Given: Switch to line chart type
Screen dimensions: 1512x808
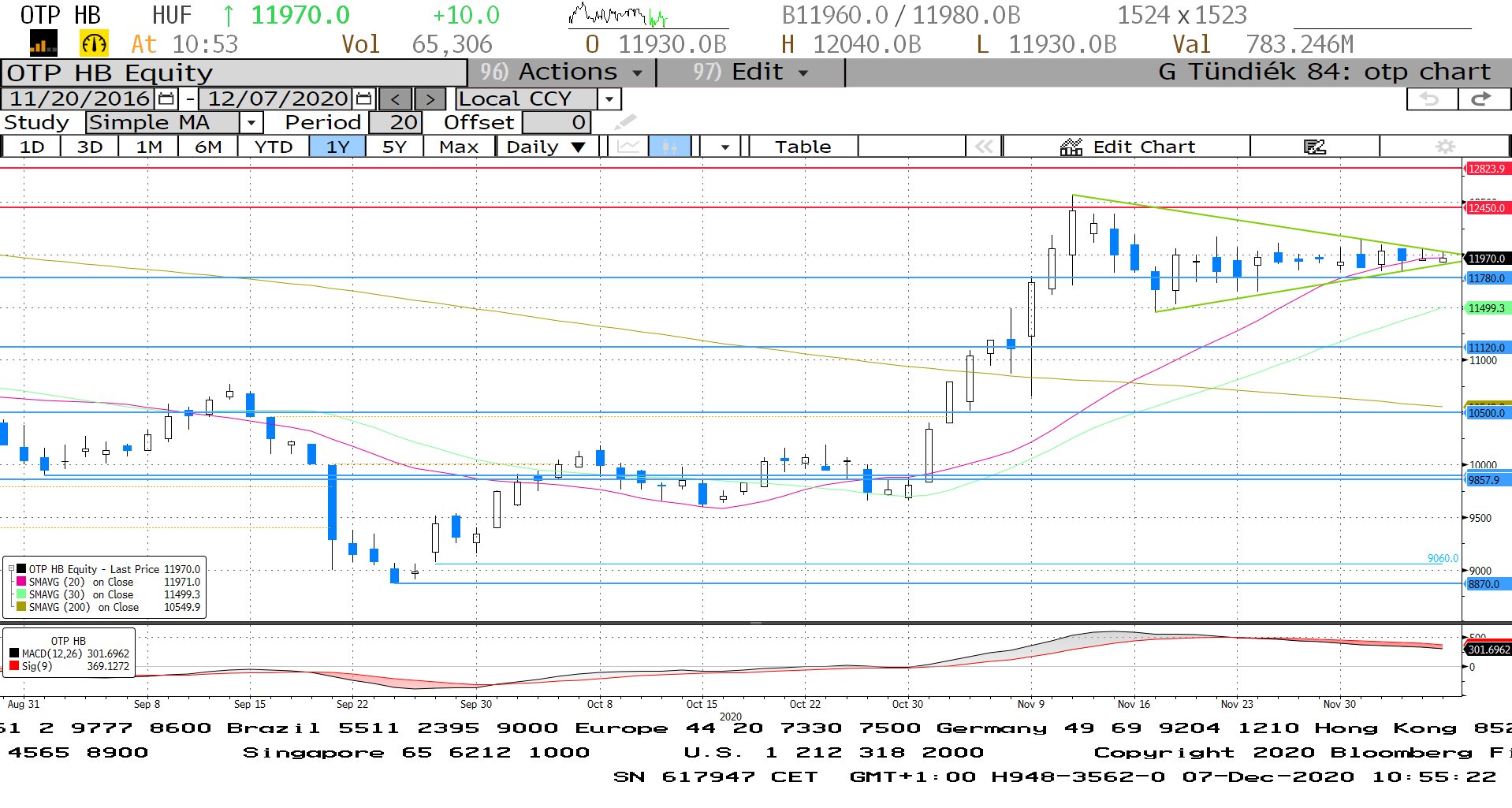Looking at the screenshot, I should pyautogui.click(x=628, y=147).
